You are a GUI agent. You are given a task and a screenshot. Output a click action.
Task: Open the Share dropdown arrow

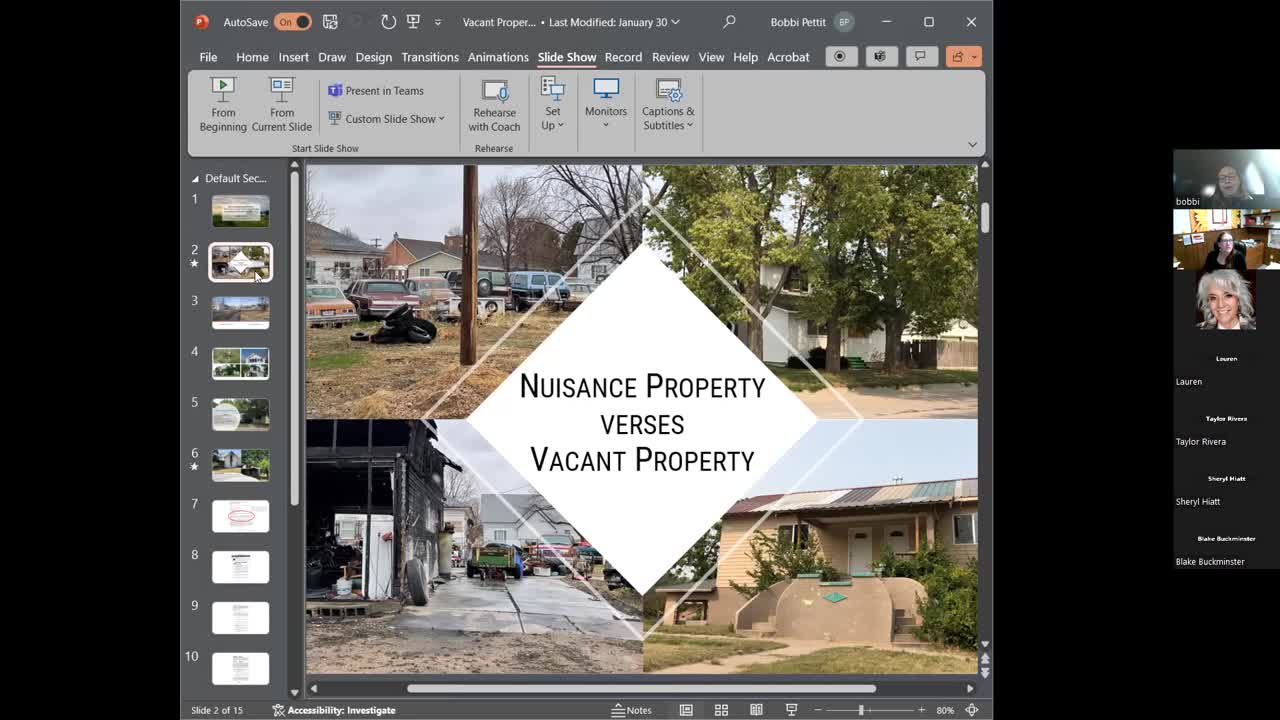pos(975,57)
